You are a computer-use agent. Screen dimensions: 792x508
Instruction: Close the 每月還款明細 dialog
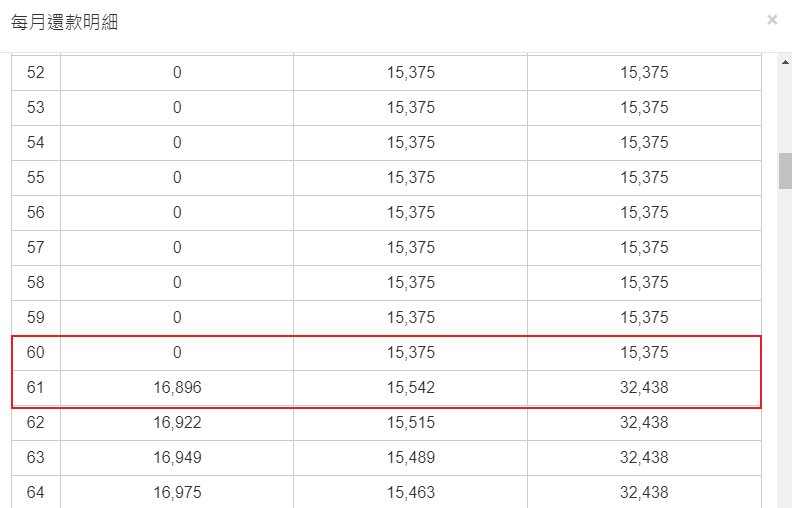click(772, 20)
